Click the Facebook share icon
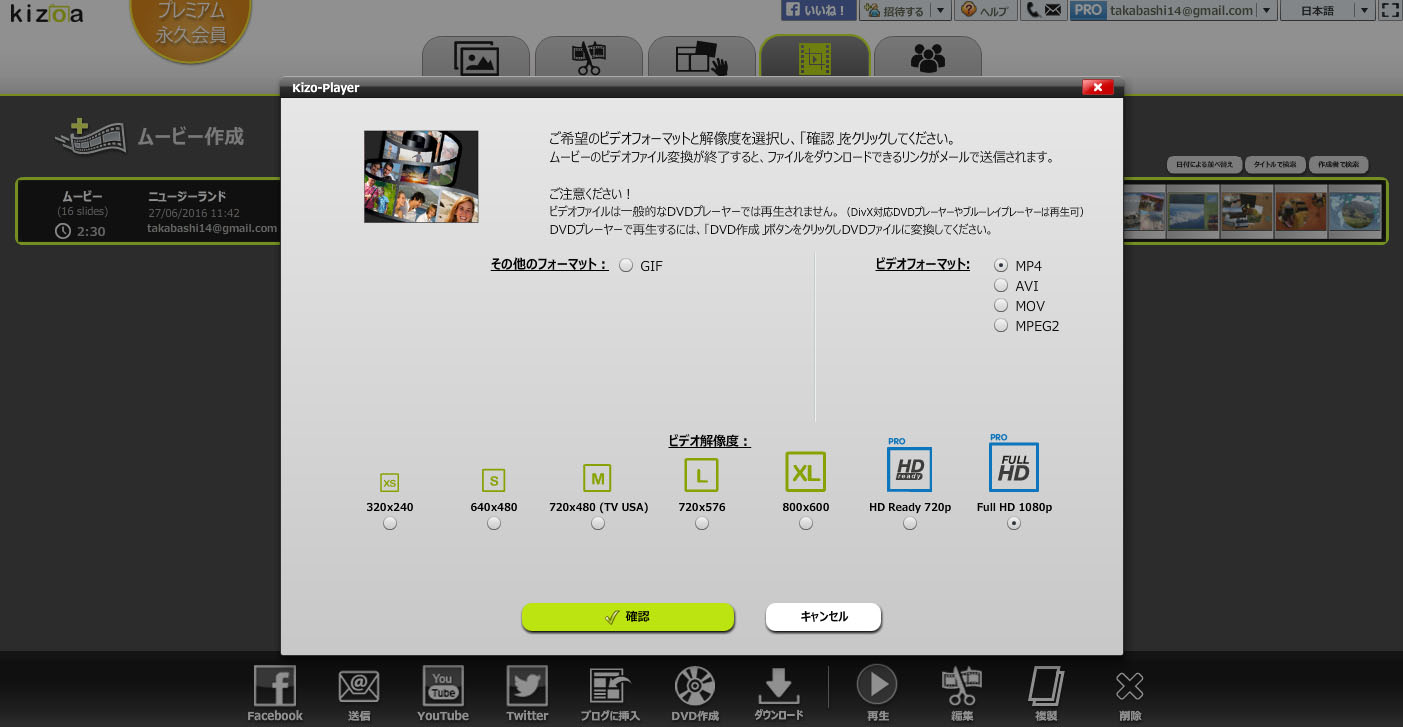 (274, 687)
